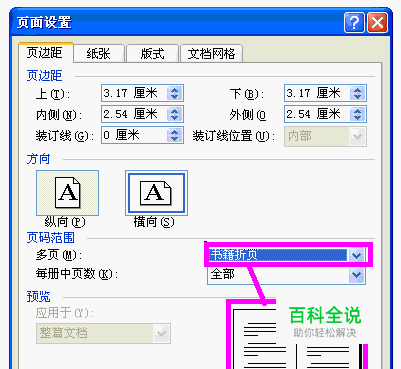401x369 pixels.
Task: Click the 装订线位置(U) label
Action: 234,136
